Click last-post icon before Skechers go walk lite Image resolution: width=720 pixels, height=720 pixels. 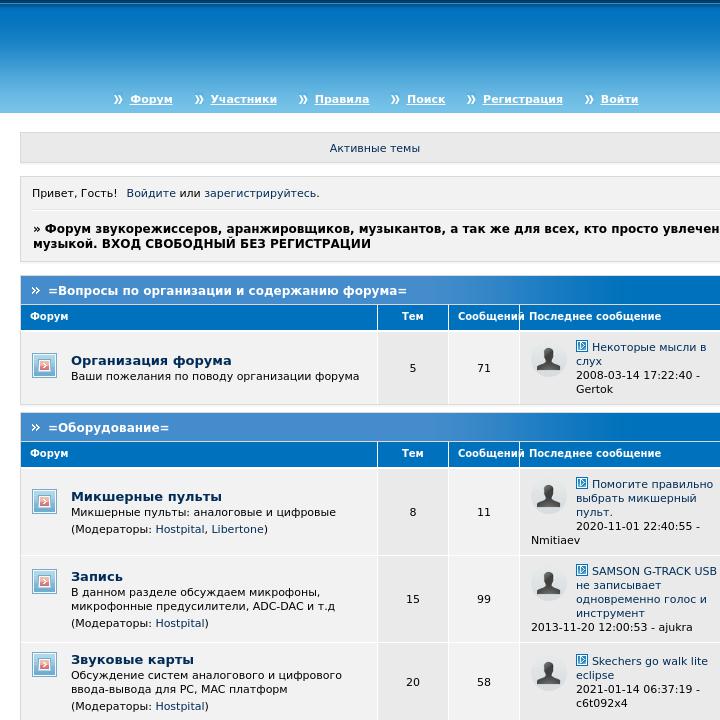(x=582, y=660)
